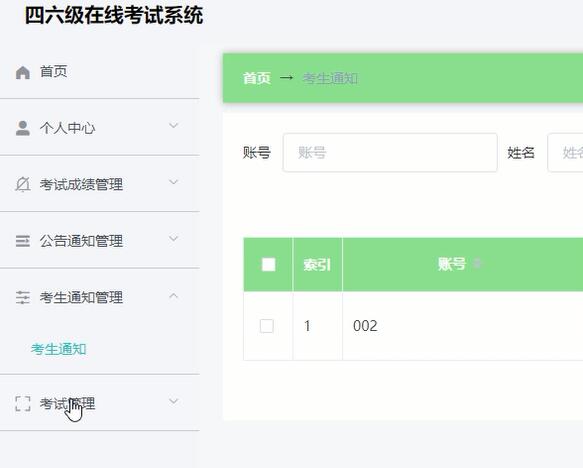Click the 索引 column header
The height and width of the screenshot is (468, 583).
pyautogui.click(x=317, y=265)
